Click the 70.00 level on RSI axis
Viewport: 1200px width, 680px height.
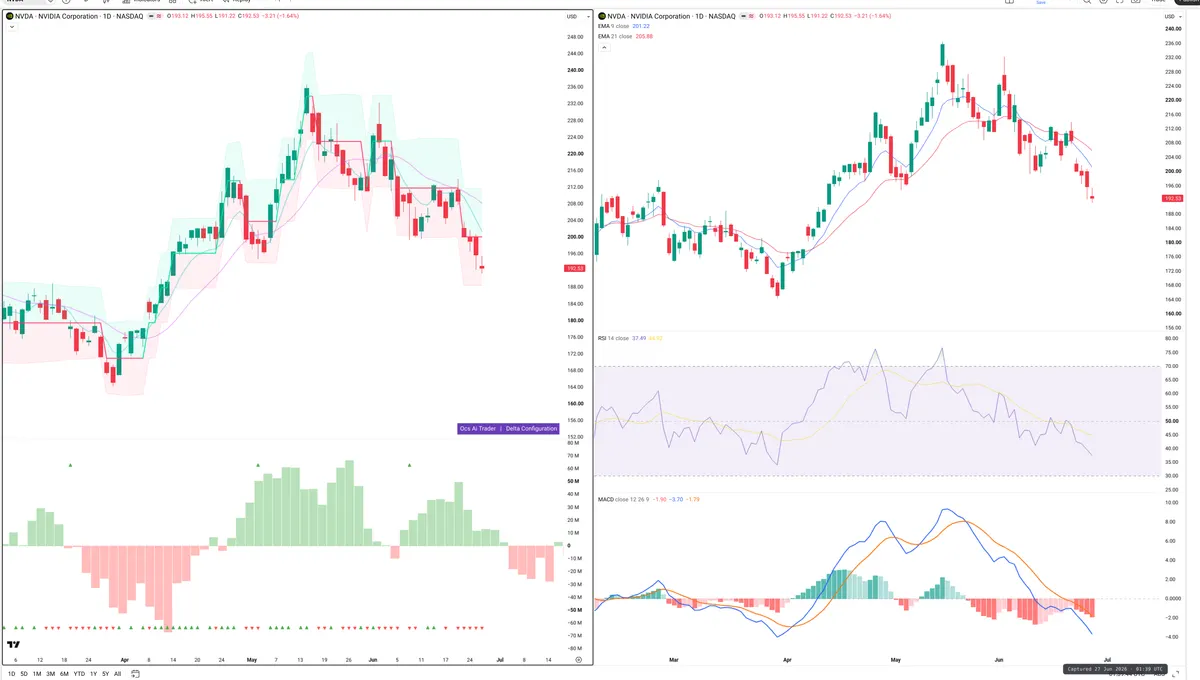click(1172, 367)
